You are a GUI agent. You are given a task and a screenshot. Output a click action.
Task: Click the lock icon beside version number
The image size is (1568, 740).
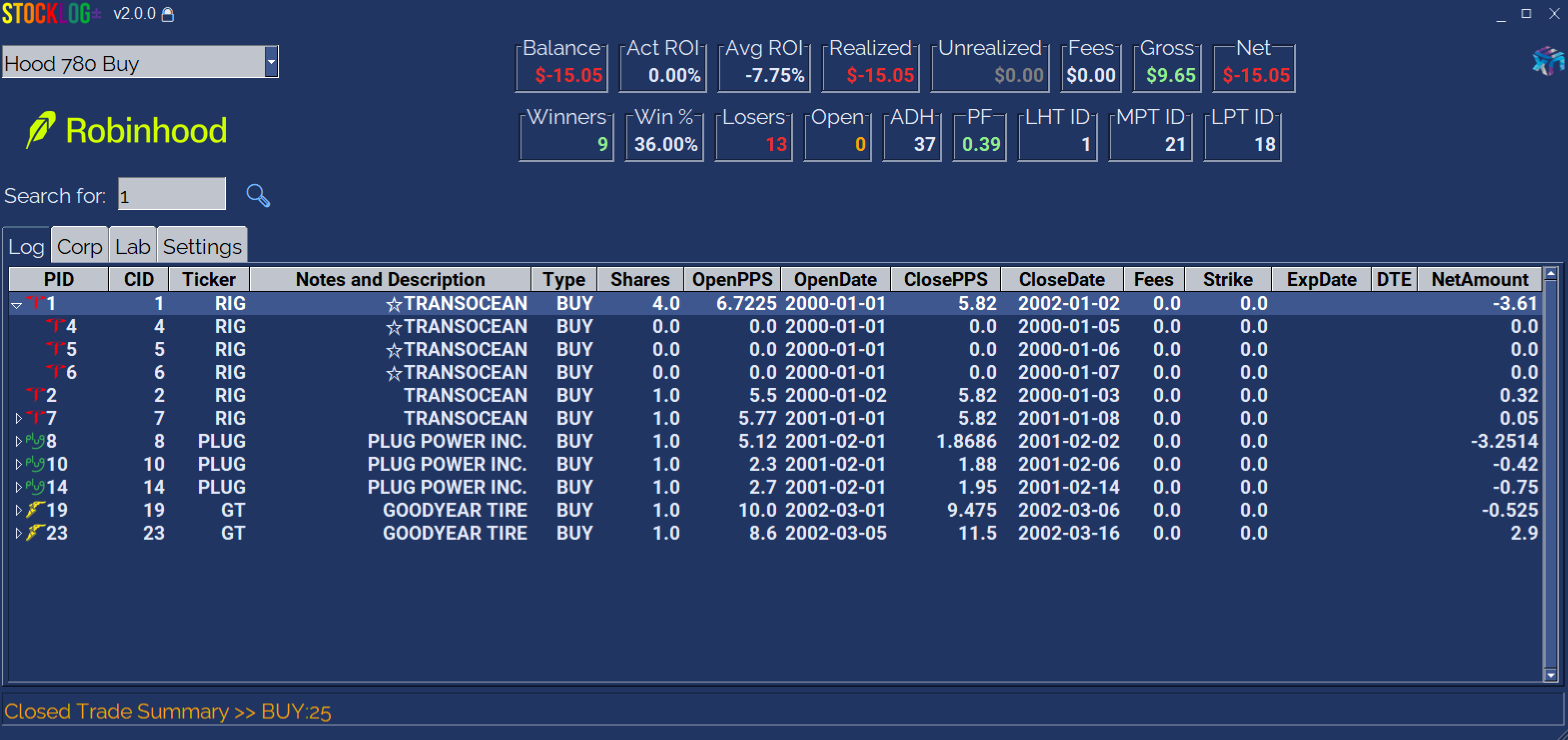coord(167,14)
